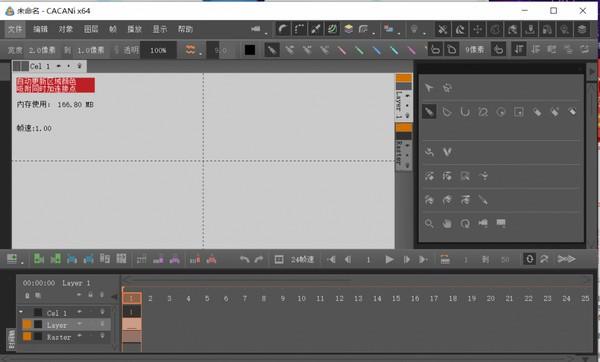Select the pen drawing tool in tool panel
Image resolution: width=600 pixels, height=362 pixels.
(429, 112)
